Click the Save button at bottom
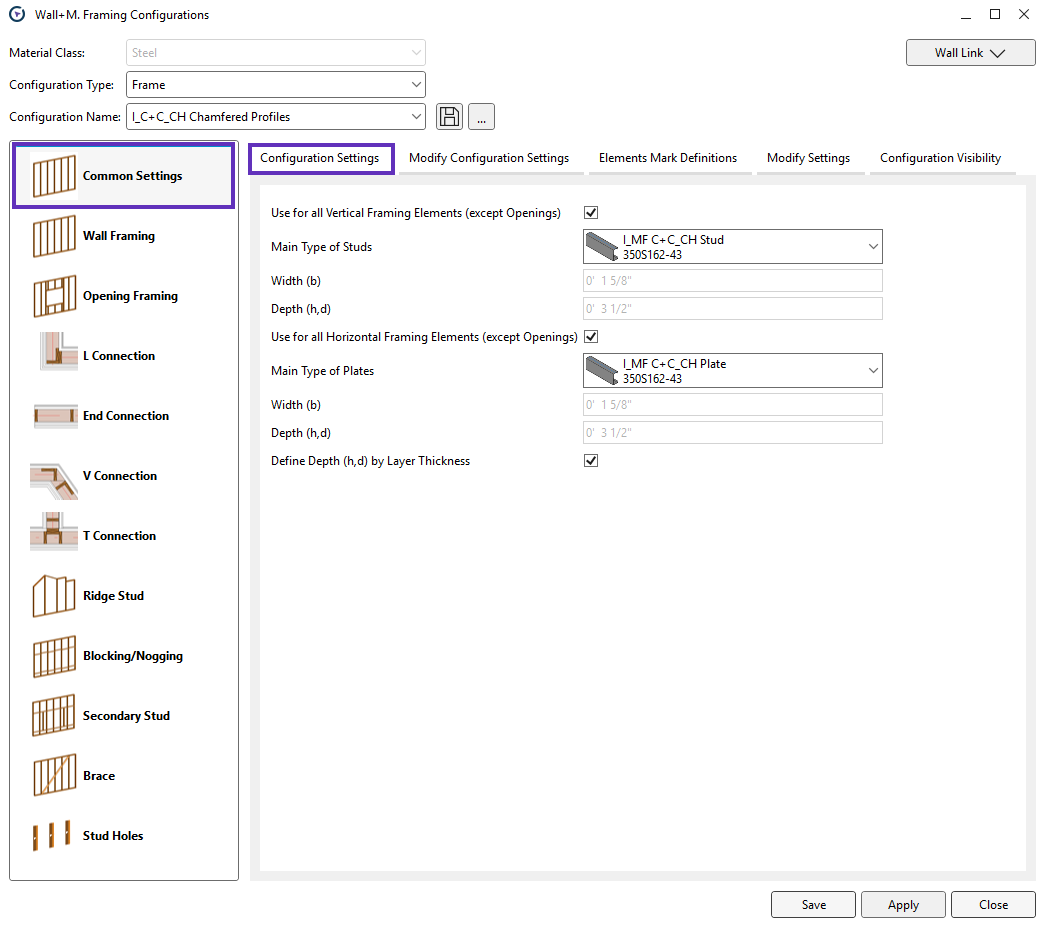The width and height of the screenshot is (1045, 927). (813, 905)
